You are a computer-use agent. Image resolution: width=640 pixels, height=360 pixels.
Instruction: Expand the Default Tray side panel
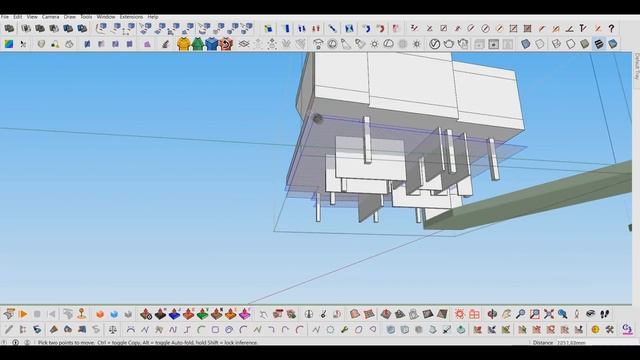(636, 67)
